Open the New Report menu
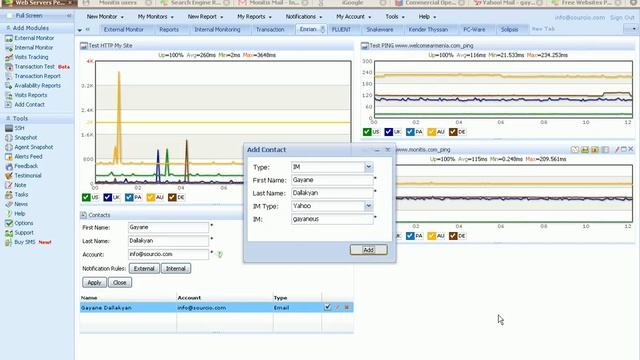This screenshot has height=360, width=640. coord(205,17)
